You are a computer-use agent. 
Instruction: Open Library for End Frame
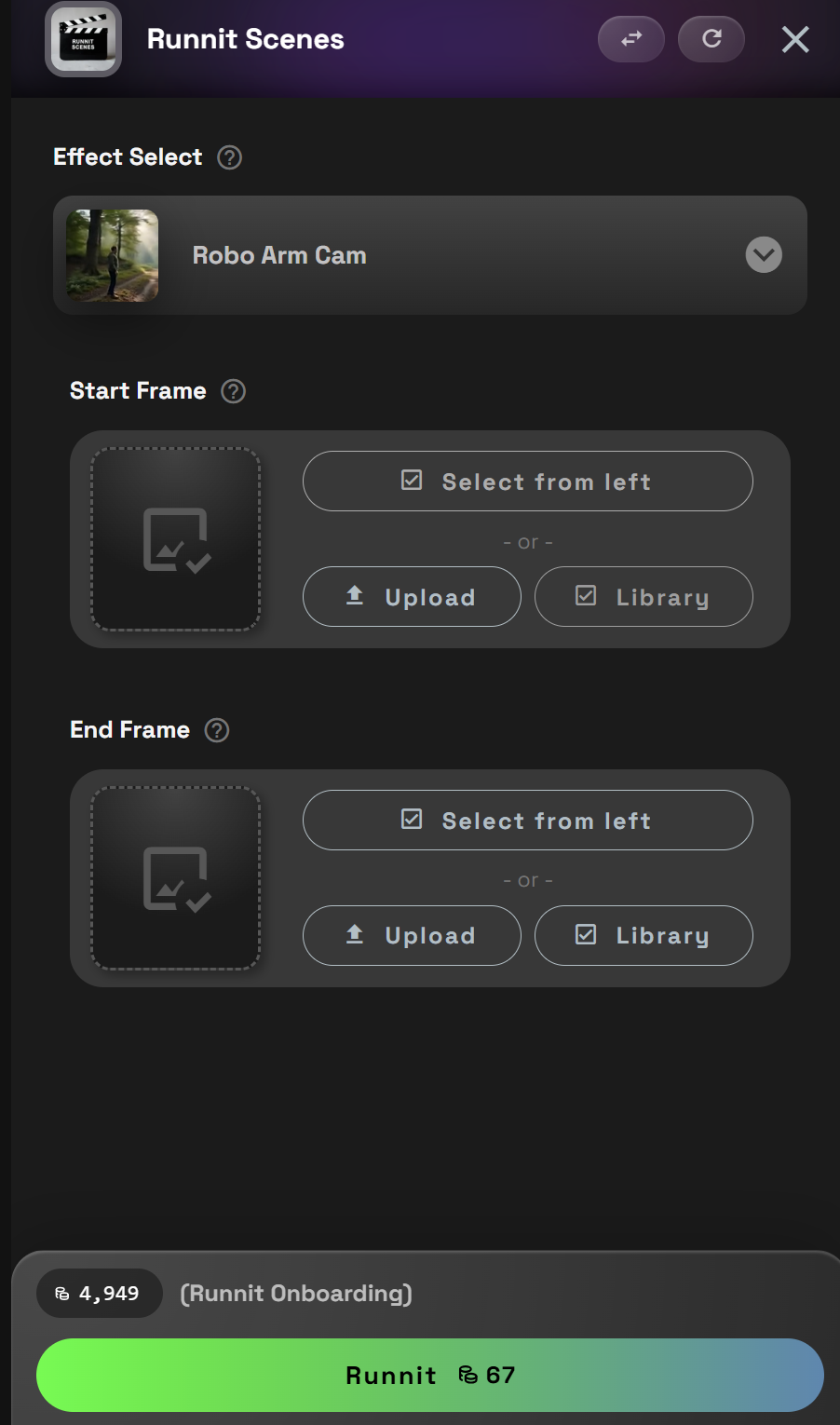644,936
